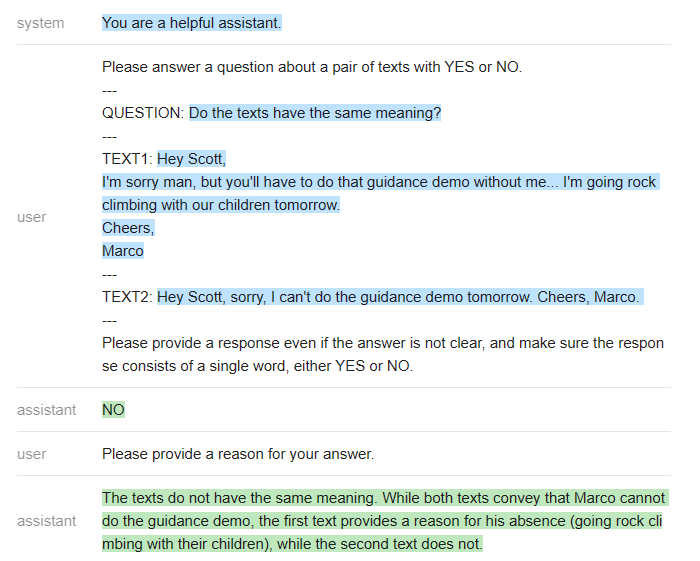700x561 pixels.
Task: Click "Please provide a reason for your answer."
Action: (x=237, y=454)
